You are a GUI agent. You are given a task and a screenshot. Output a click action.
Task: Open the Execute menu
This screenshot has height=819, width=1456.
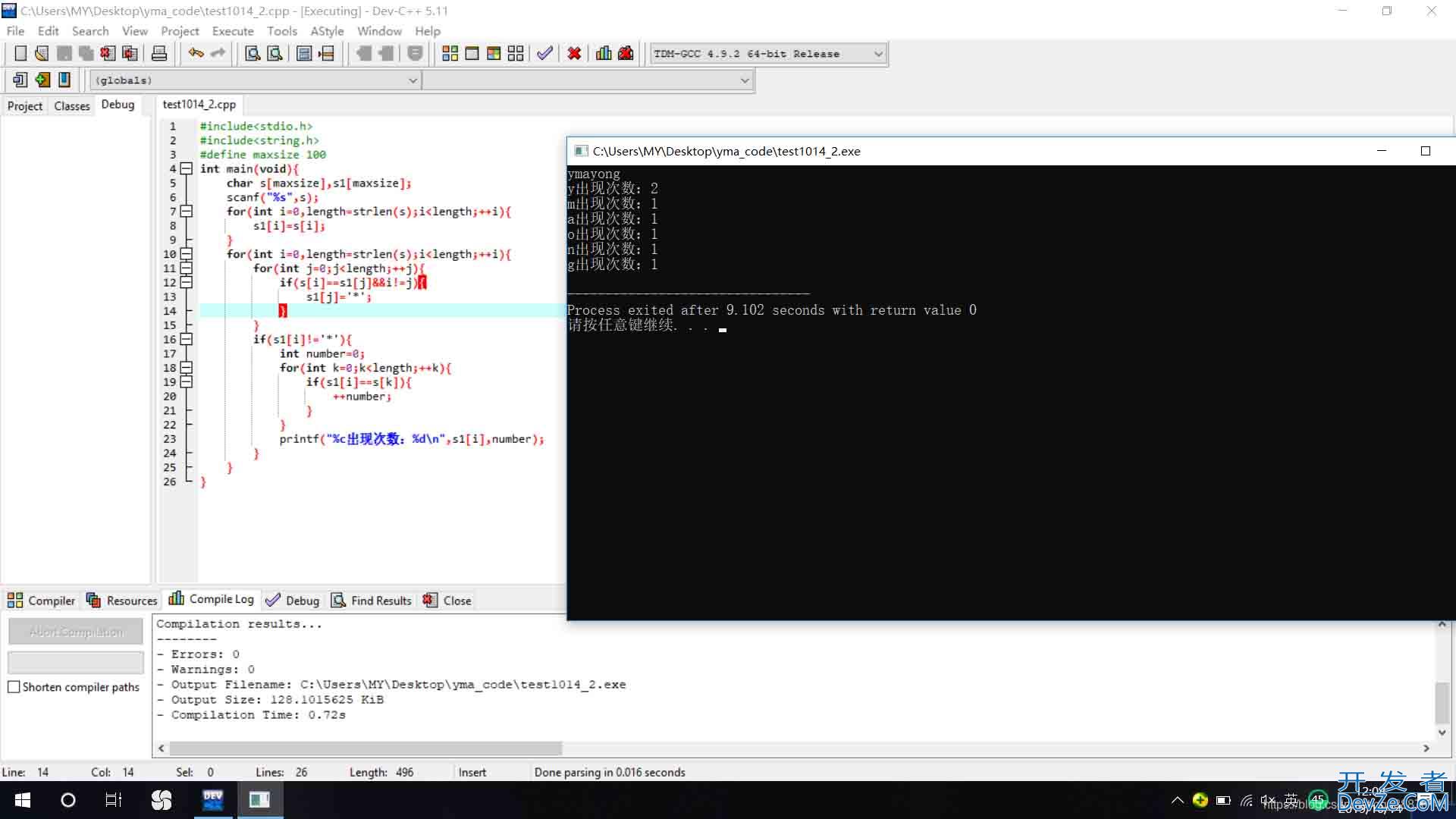click(x=233, y=30)
